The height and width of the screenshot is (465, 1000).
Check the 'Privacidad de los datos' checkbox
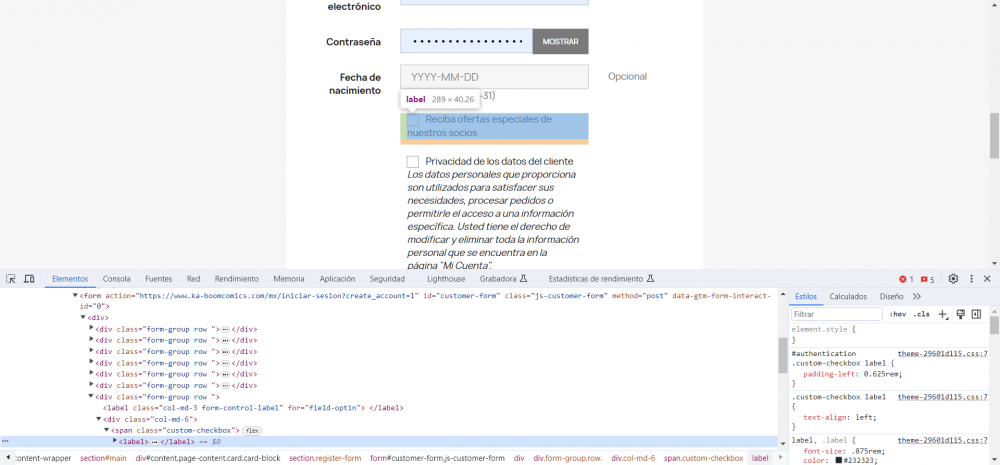click(x=413, y=161)
